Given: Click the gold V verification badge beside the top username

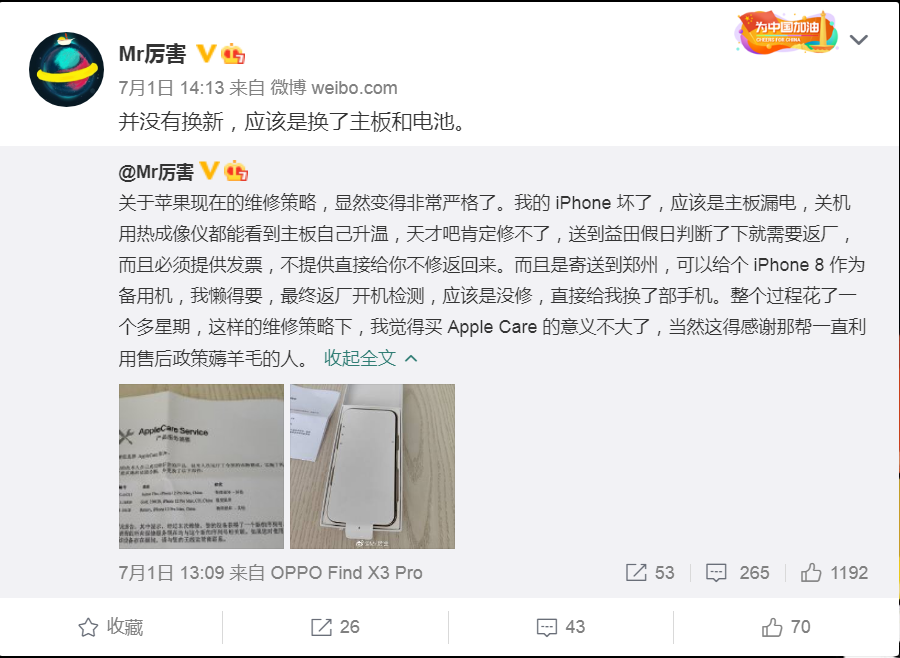Looking at the screenshot, I should 205,53.
